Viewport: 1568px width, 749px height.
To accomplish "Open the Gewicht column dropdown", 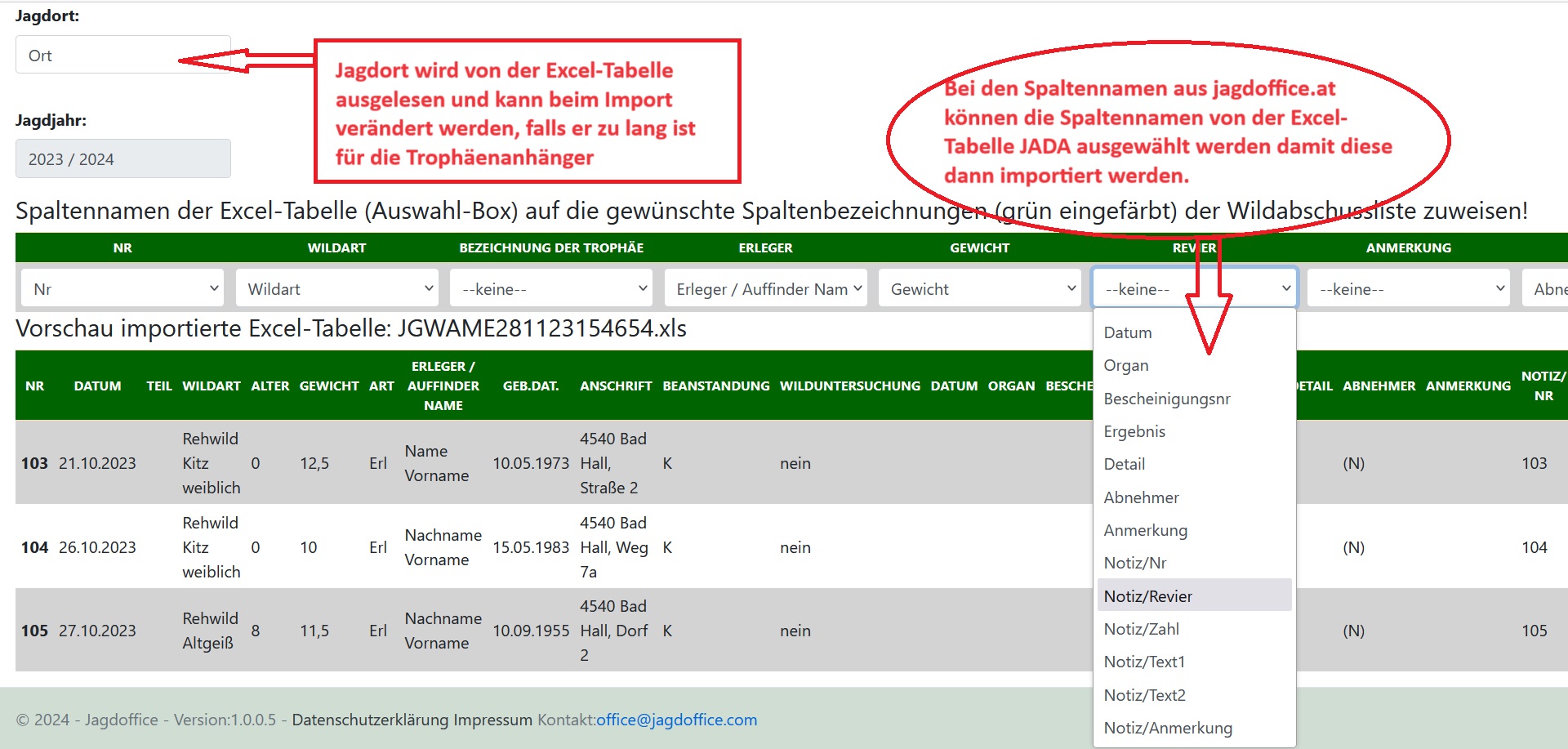I will [x=979, y=288].
